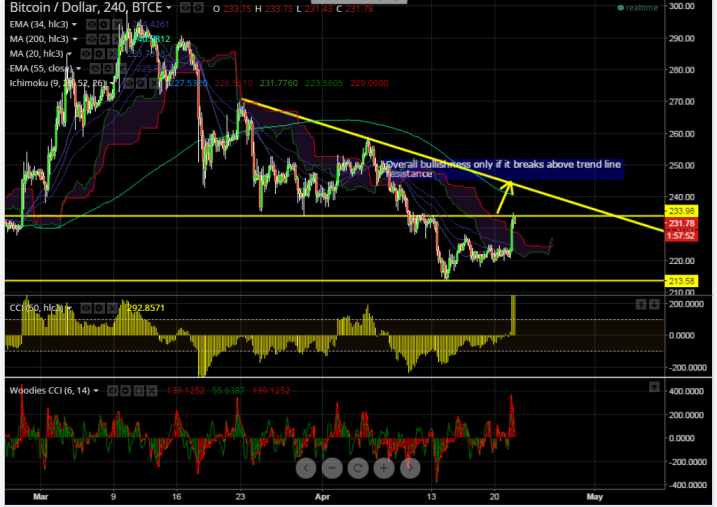Expand the MA (200, hlc3) dropdown arrow
The width and height of the screenshot is (717, 507).
(75, 39)
